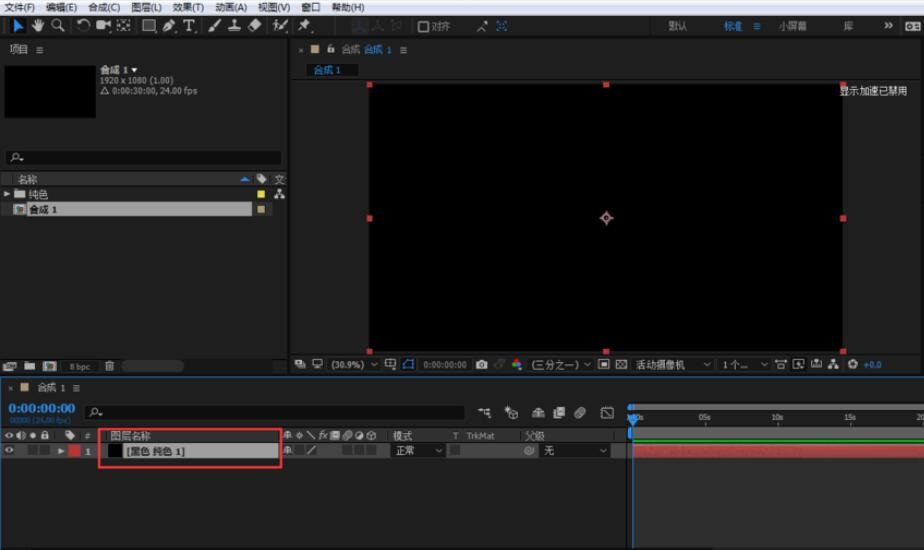This screenshot has width=924, height=550.
Task: Select the Pan Behind anchor point tool
Action: (123, 25)
